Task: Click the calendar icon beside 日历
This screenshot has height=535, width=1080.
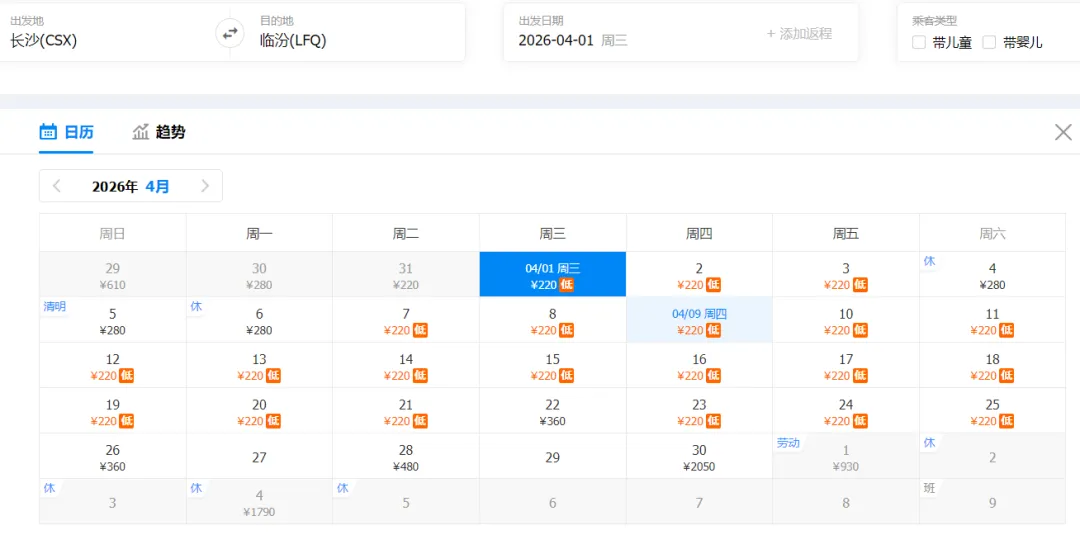Action: click(48, 132)
